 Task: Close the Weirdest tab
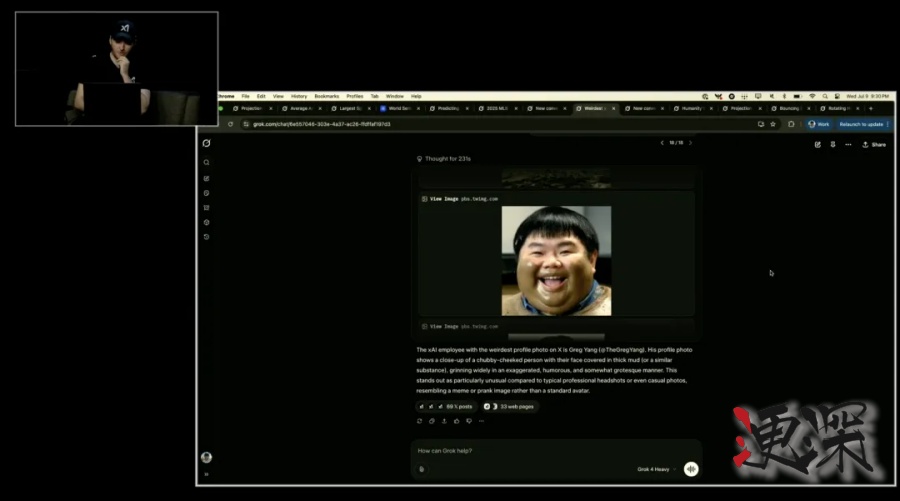pyautogui.click(x=614, y=108)
